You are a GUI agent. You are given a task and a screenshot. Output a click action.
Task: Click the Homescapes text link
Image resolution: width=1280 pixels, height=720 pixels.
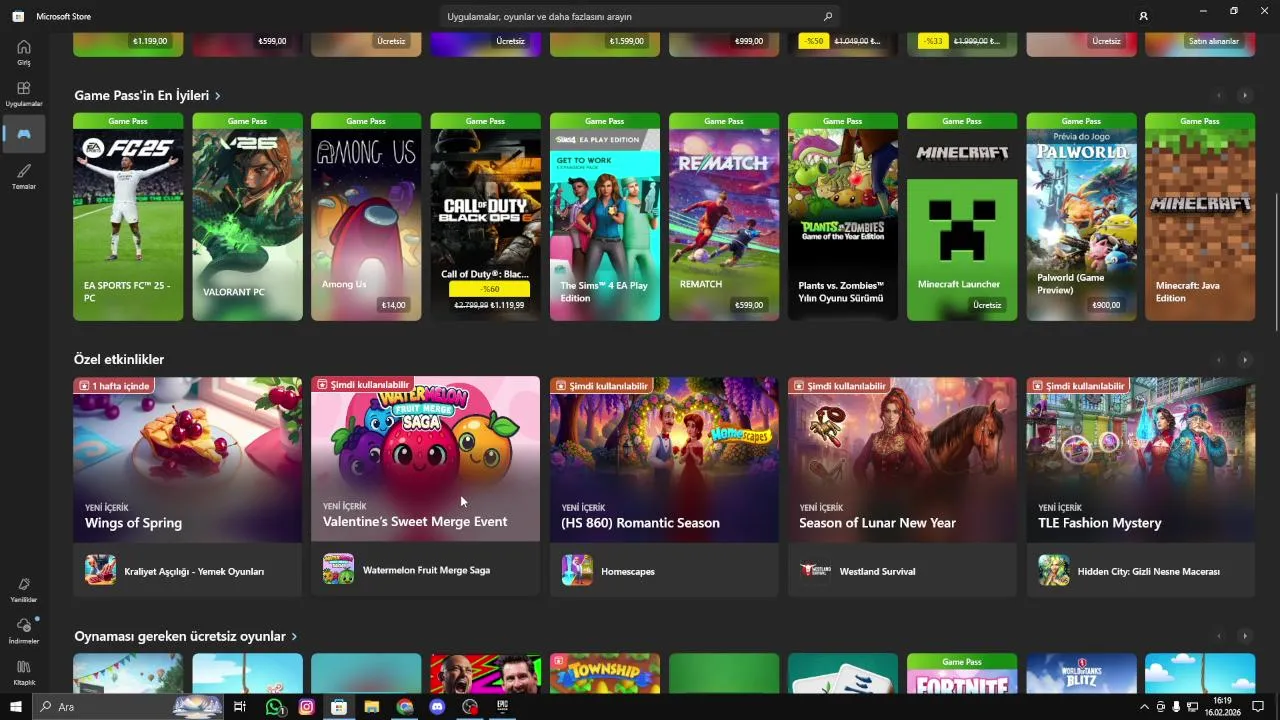(628, 571)
